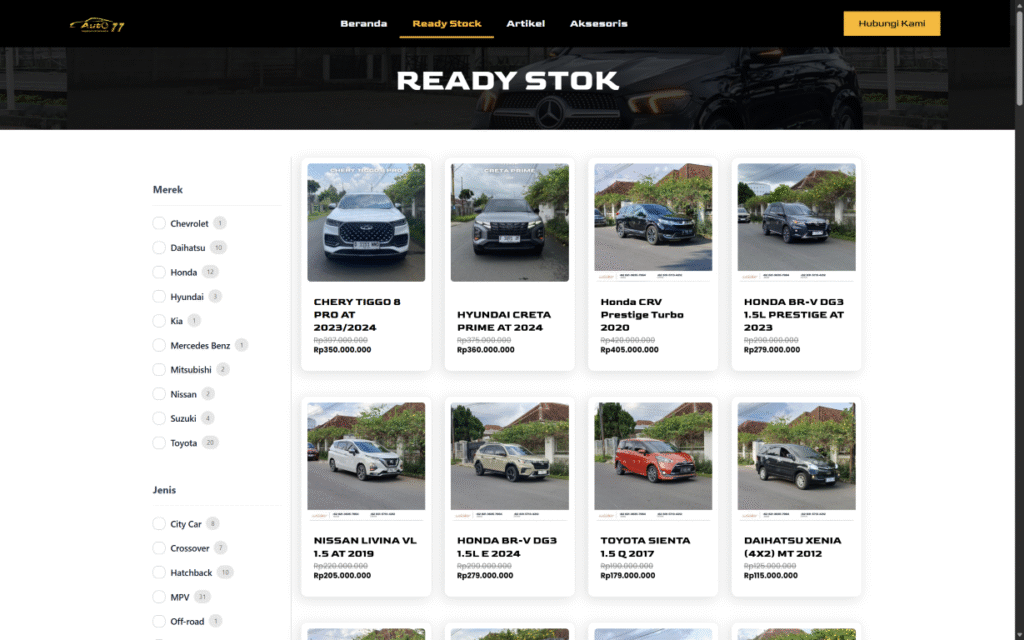The image size is (1024, 640).
Task: Click the Nissan Livina VL car photo
Action: [x=366, y=457]
